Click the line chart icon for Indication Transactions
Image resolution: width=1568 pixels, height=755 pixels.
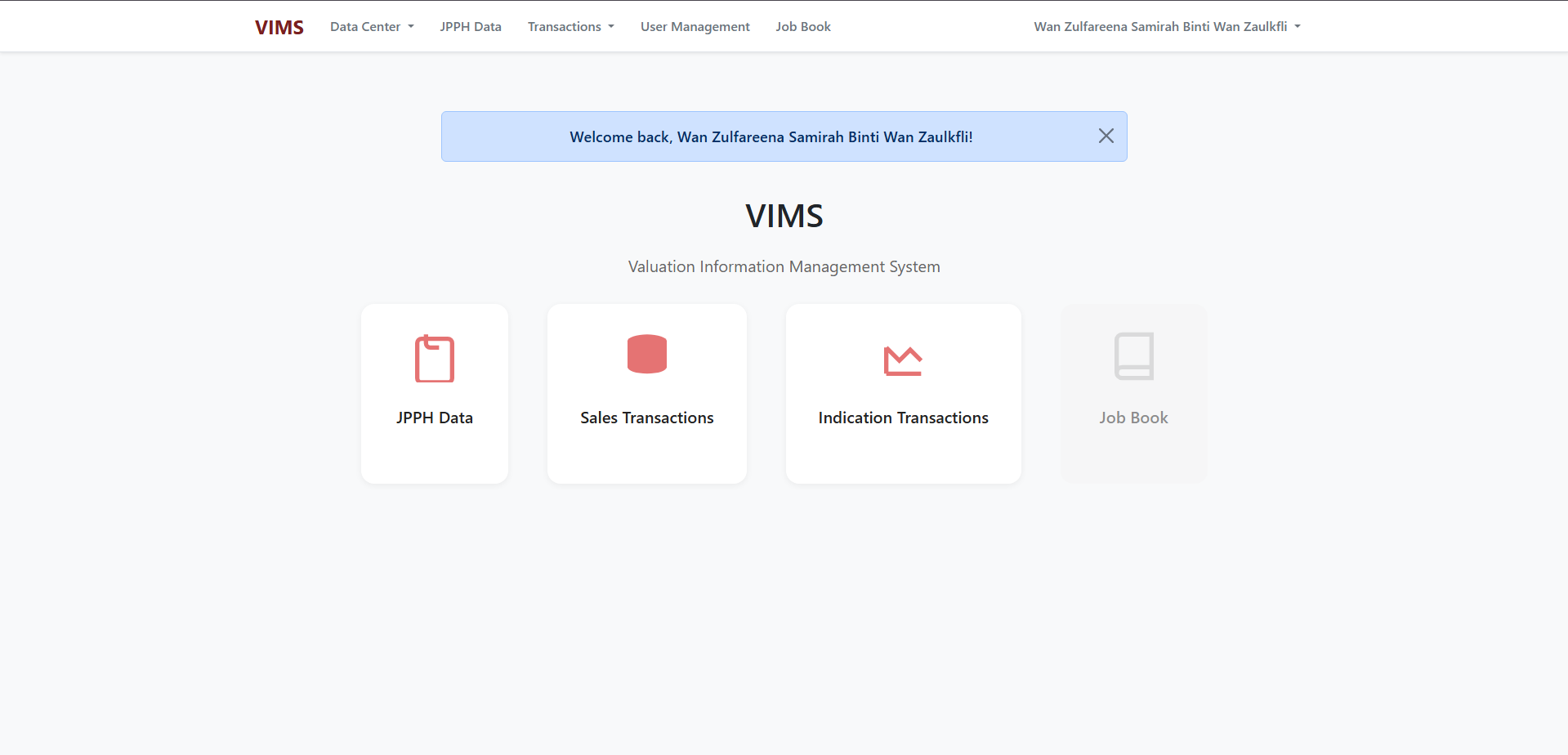click(903, 360)
